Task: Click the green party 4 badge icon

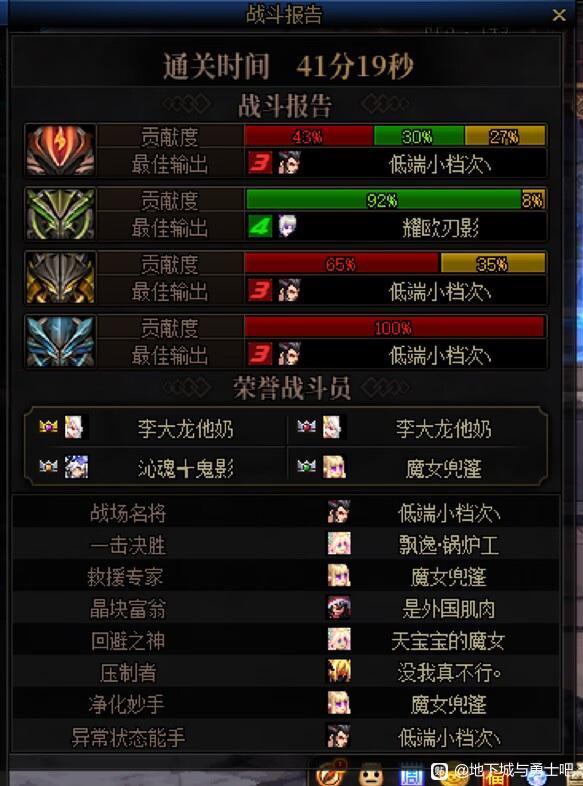Action: (x=260, y=227)
